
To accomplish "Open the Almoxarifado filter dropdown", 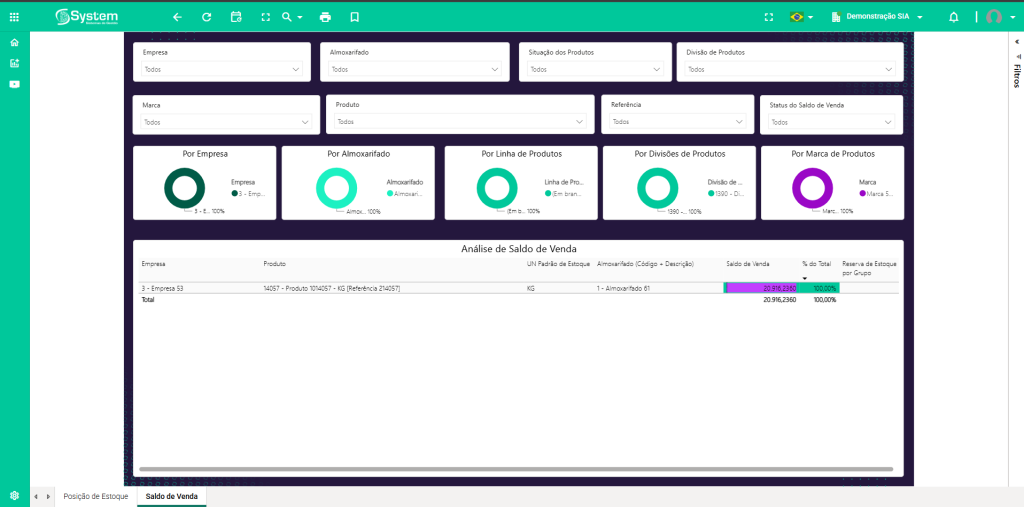I will pos(413,69).
